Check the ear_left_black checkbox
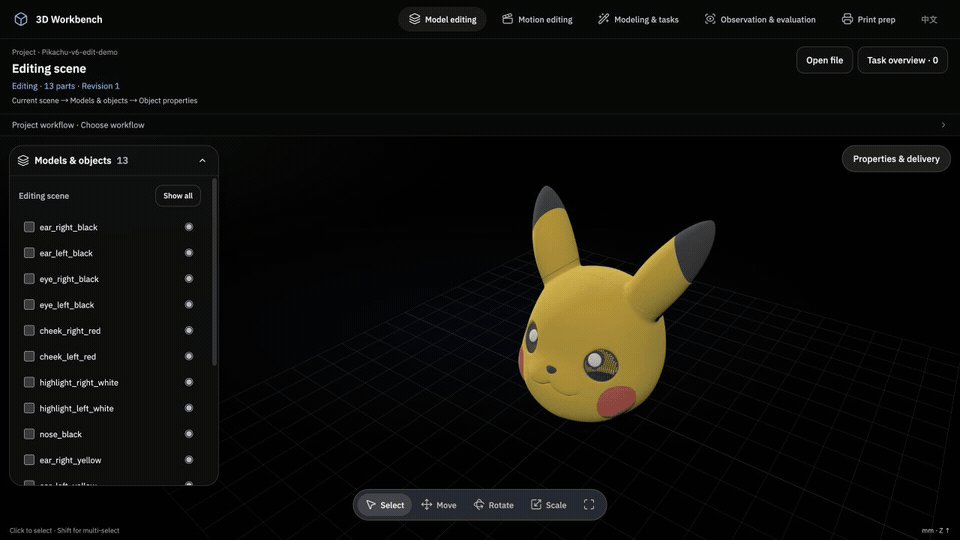Viewport: 960px width, 540px height. tap(29, 253)
